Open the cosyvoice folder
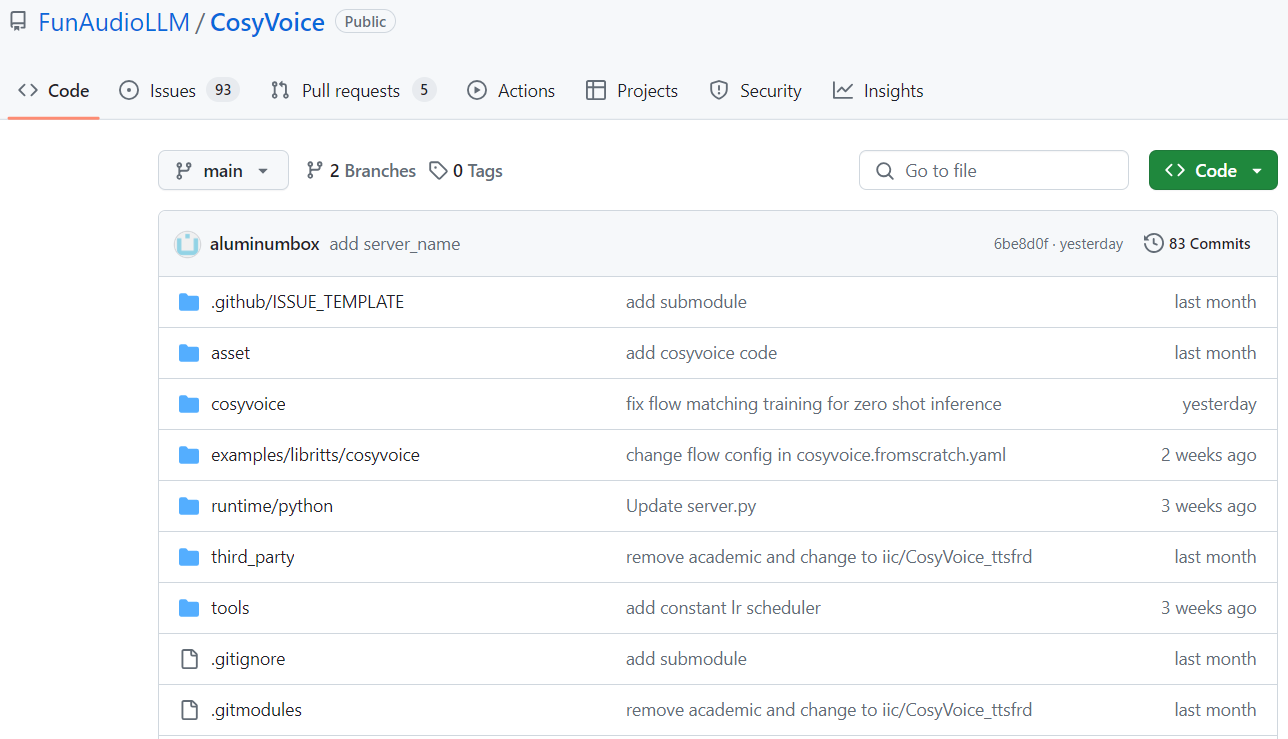 coord(248,404)
